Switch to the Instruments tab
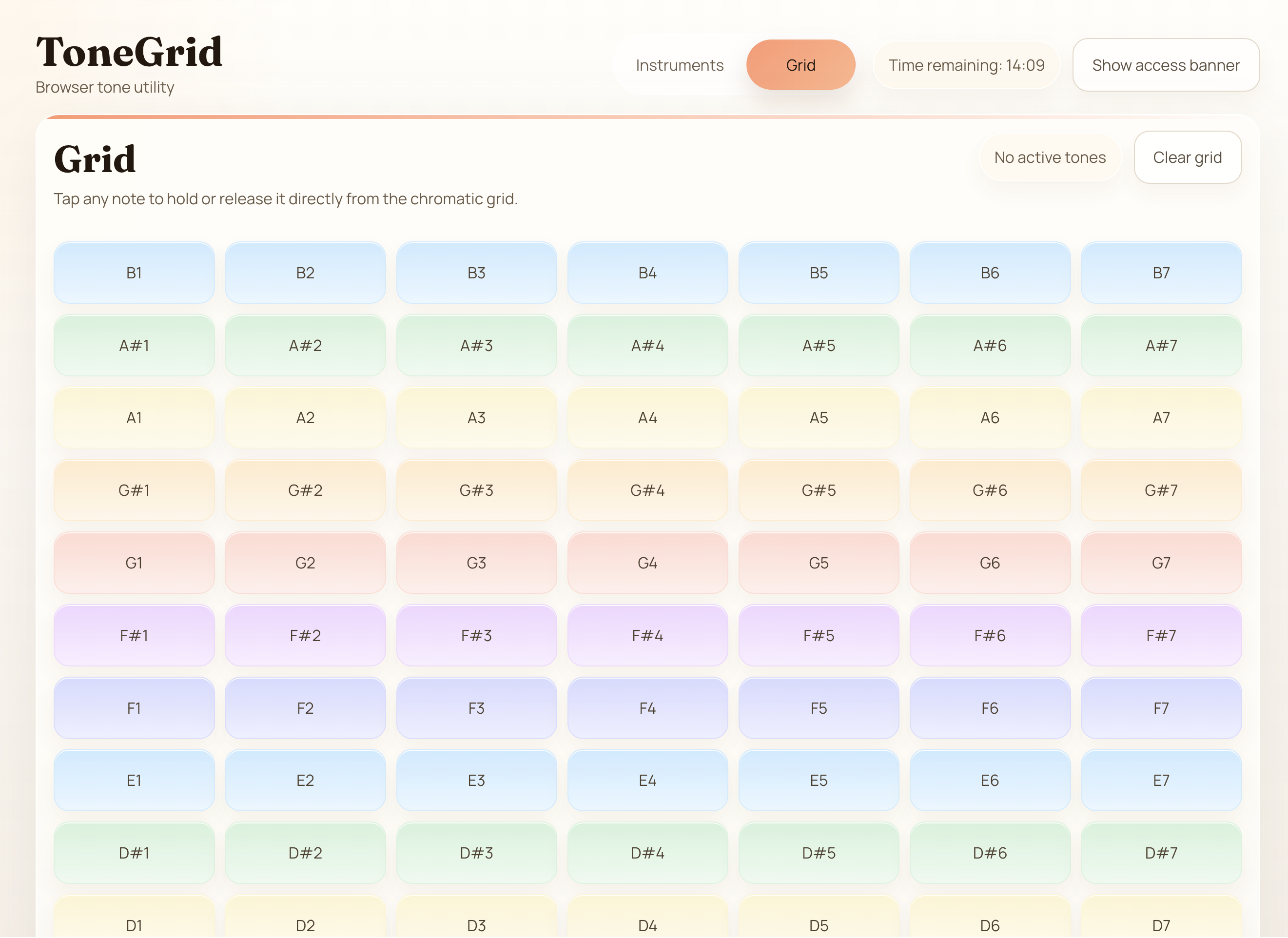The image size is (1288, 938). (x=679, y=65)
